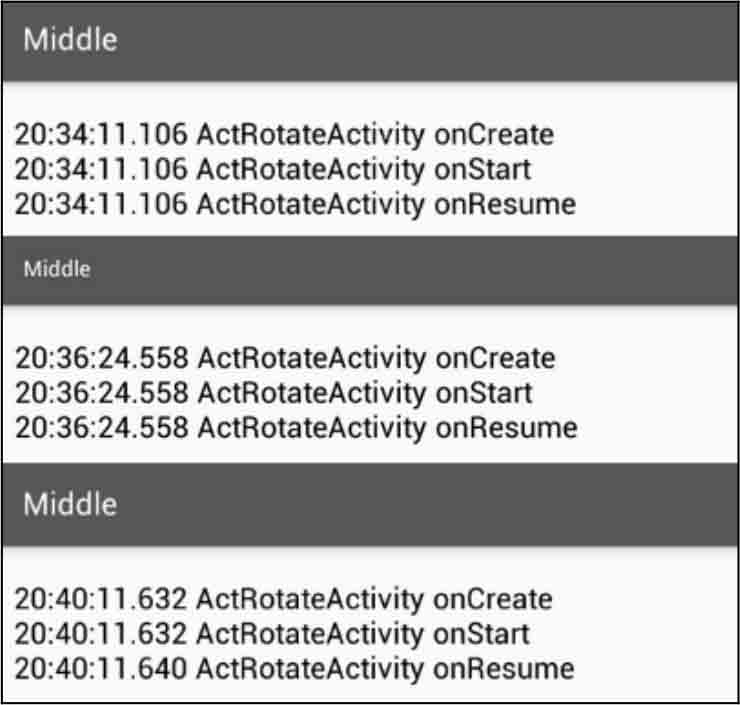The width and height of the screenshot is (740, 705).
Task: Click the onResume word at 20:36:24.558
Action: tap(505, 427)
